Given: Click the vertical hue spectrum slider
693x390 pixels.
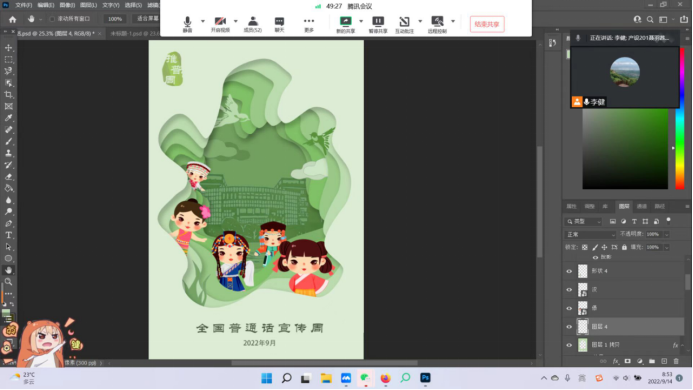Looking at the screenshot, I should point(680,119).
